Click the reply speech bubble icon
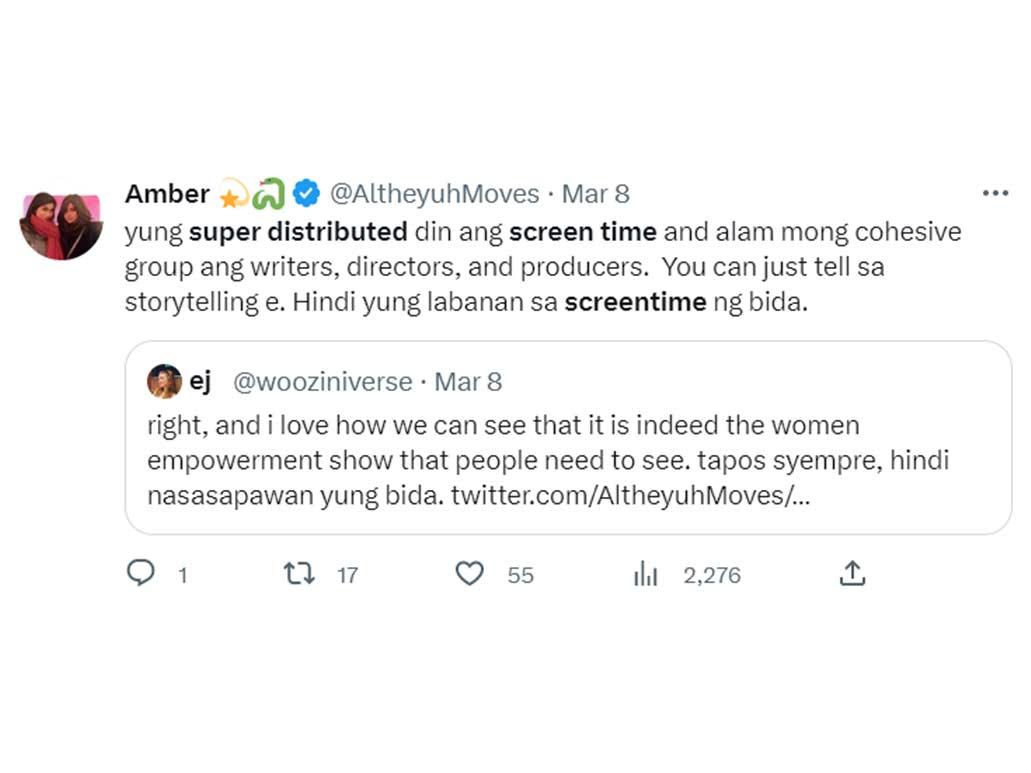Screen dimensions: 1031x773 [x=141, y=573]
